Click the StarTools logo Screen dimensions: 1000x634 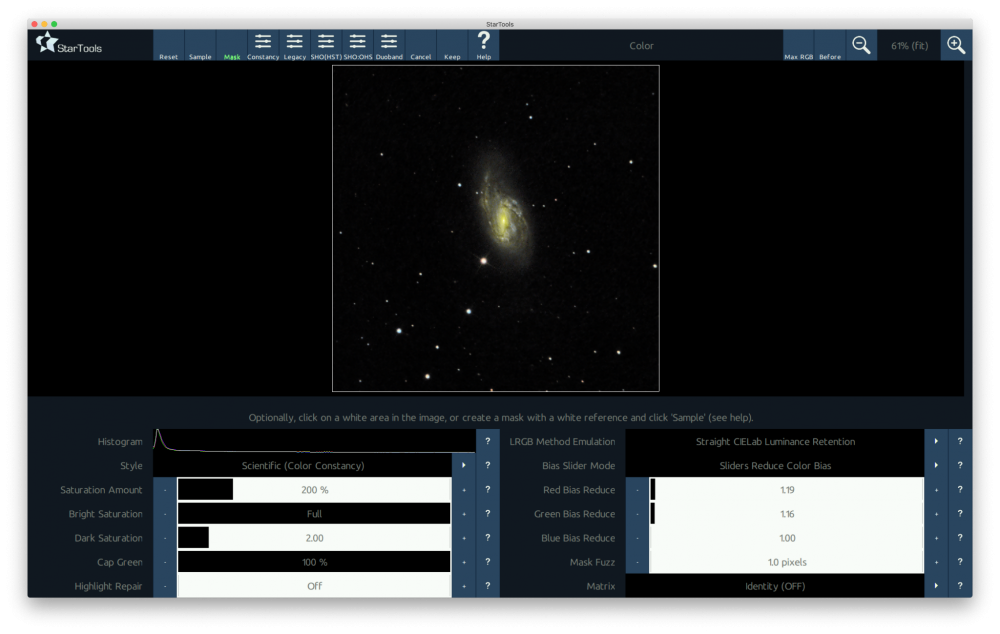click(69, 44)
